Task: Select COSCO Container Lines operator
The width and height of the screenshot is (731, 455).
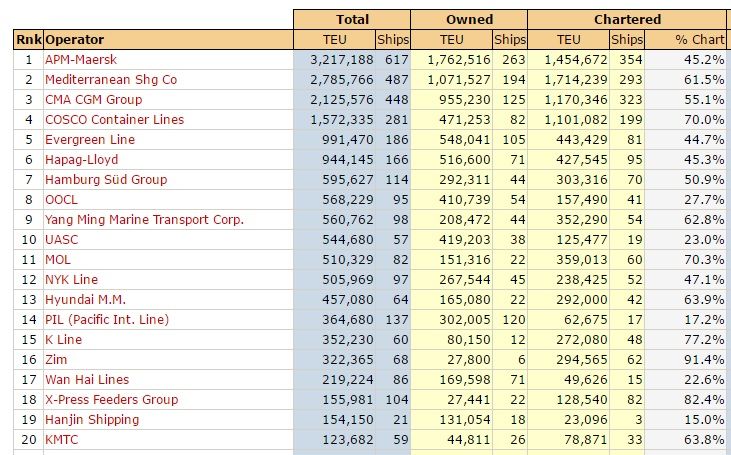Action: tap(114, 120)
